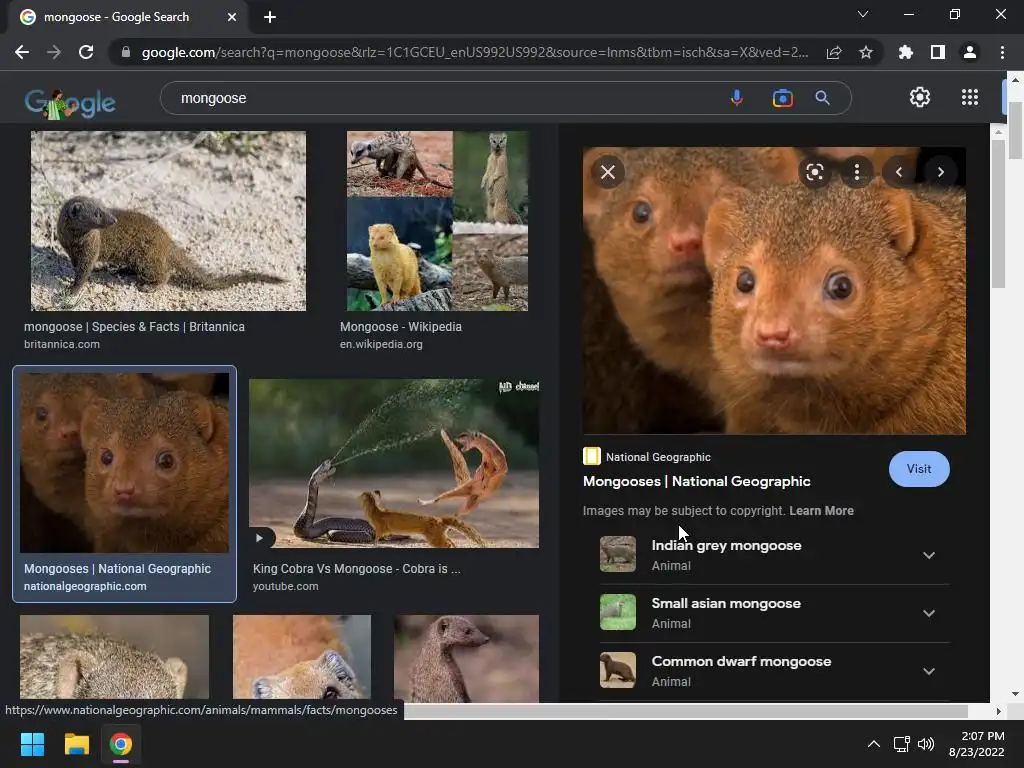The width and height of the screenshot is (1024, 768).
Task: Expand Small asian mongoose entry
Action: click(929, 613)
